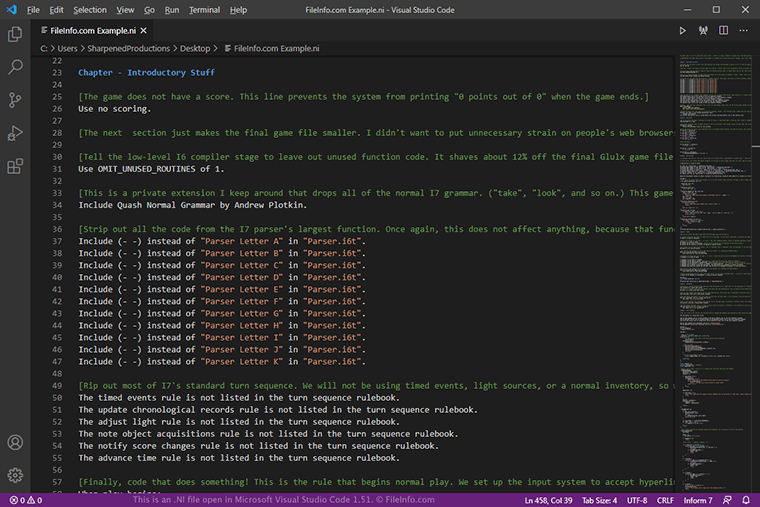Open the Terminal menu
This screenshot has height=507, width=760.
coord(204,9)
